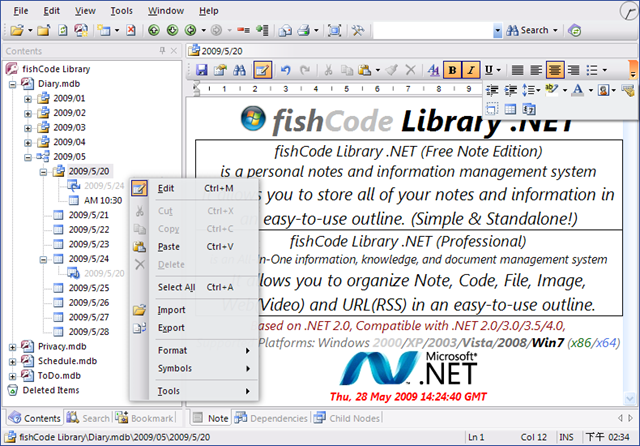Click the printer icon in main toolbar
The image size is (640, 446).
[303, 30]
